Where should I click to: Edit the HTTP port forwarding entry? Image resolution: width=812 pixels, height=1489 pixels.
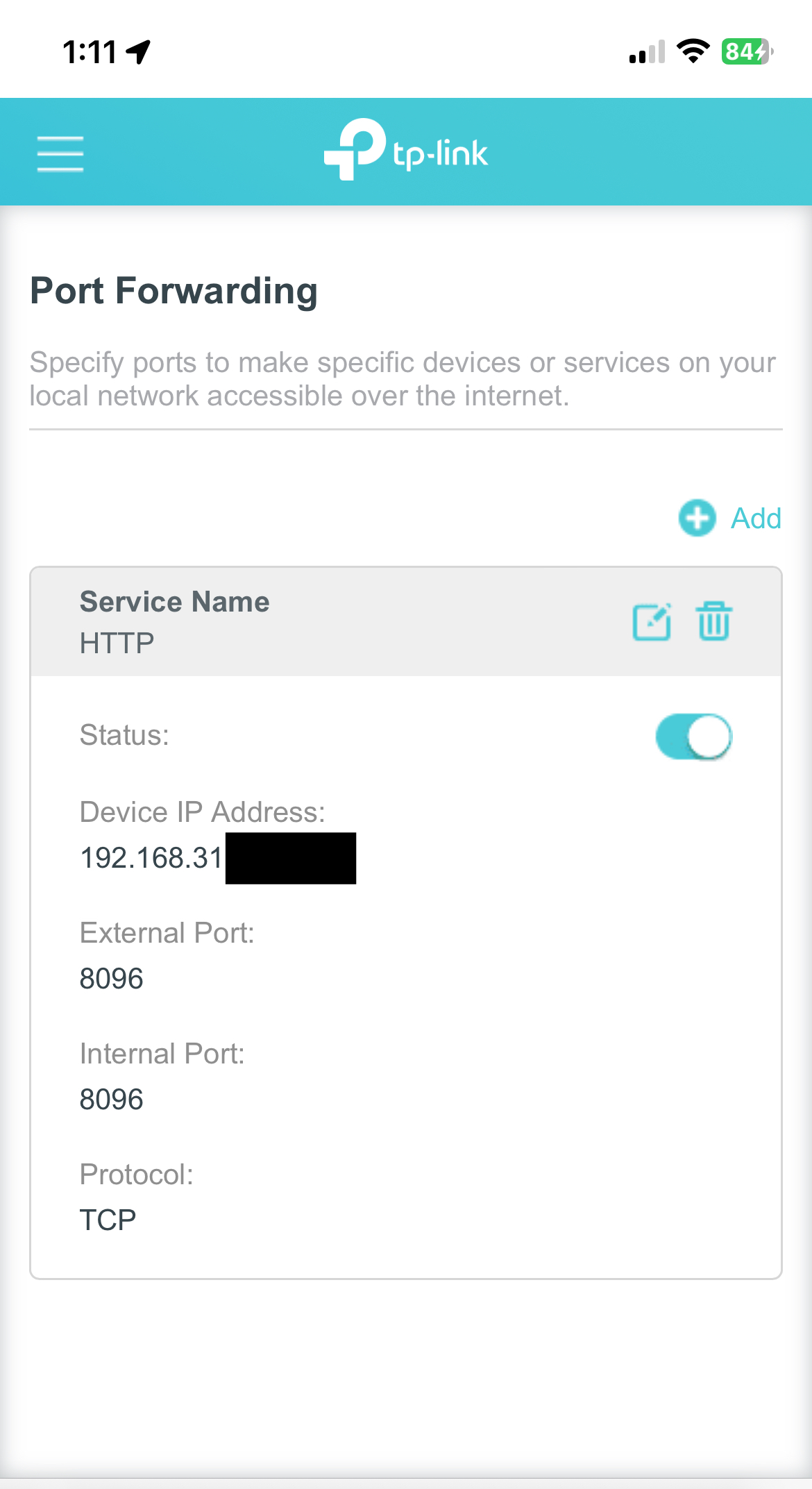coord(652,621)
